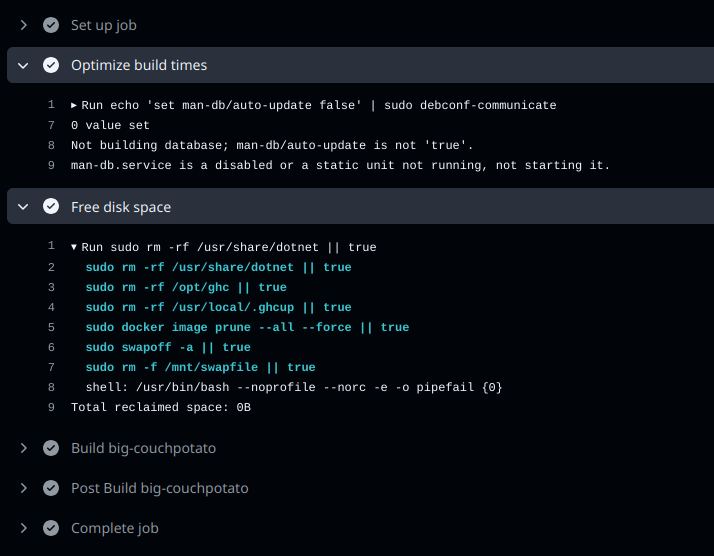
Task: Expand the Complete job step chevron
Action: click(x=24, y=528)
